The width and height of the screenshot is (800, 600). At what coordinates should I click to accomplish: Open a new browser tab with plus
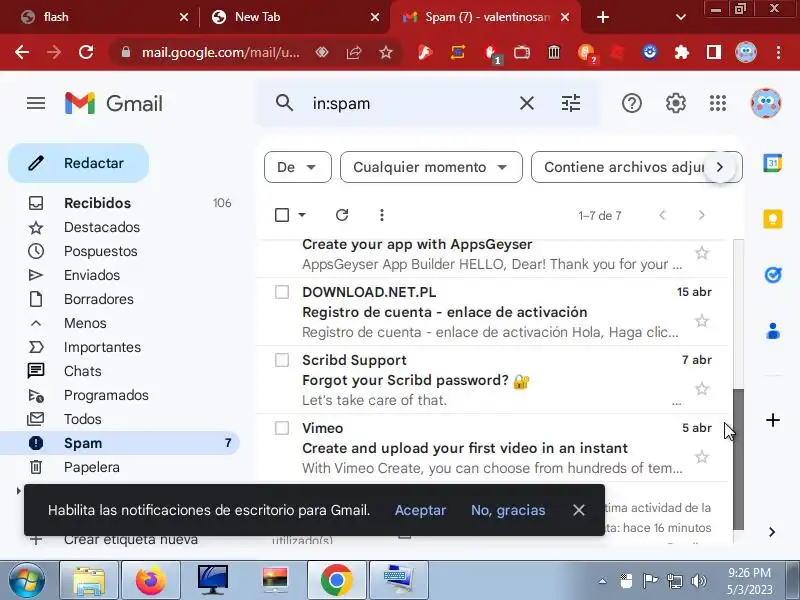(x=603, y=17)
